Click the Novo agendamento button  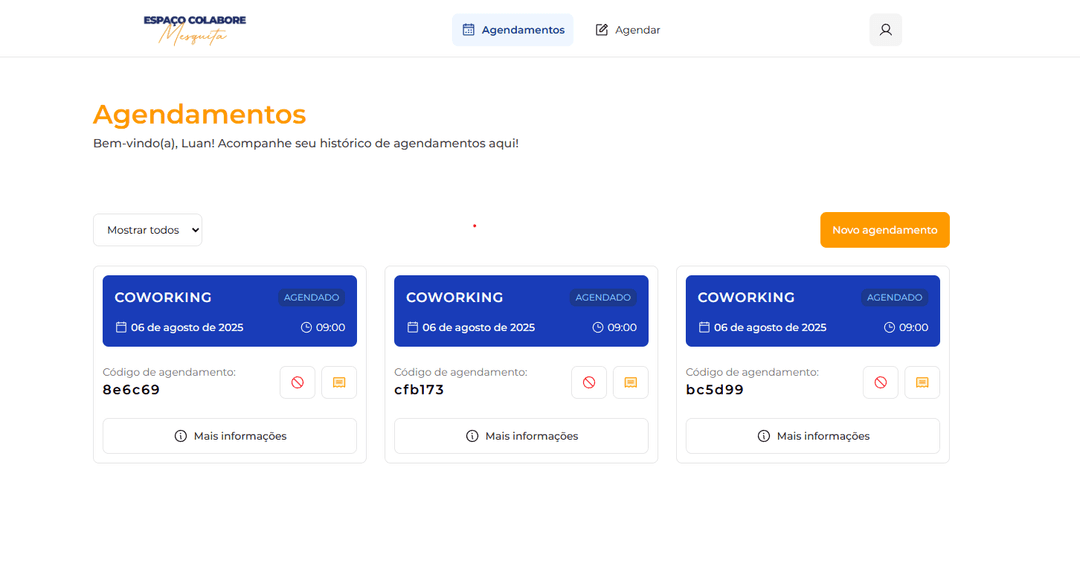(884, 230)
